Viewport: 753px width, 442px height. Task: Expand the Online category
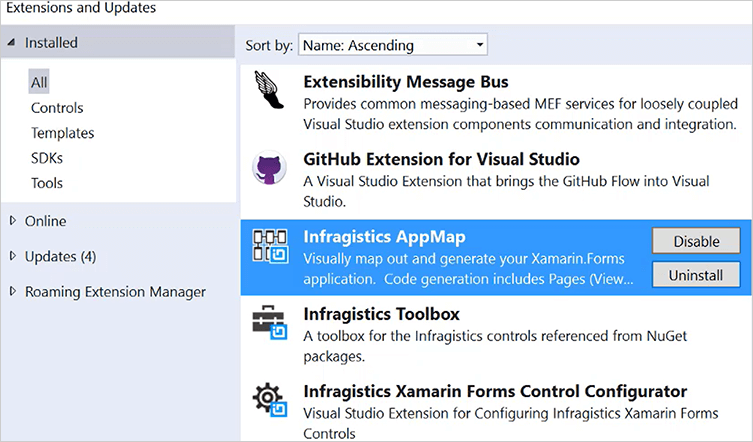coord(13,221)
